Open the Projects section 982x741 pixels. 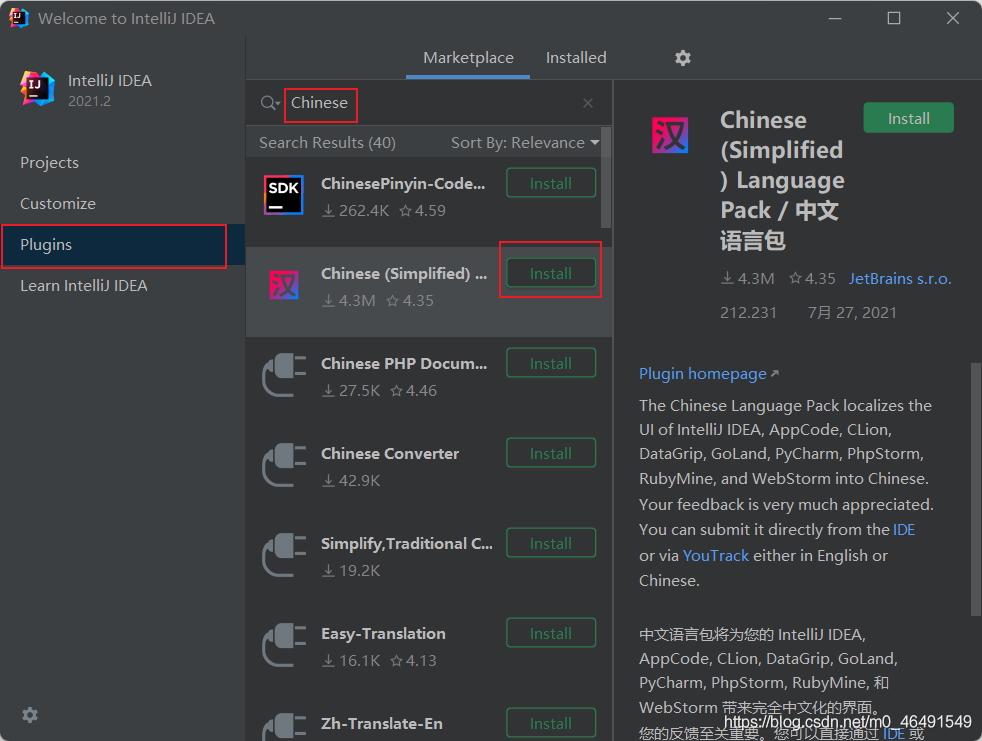coord(49,163)
